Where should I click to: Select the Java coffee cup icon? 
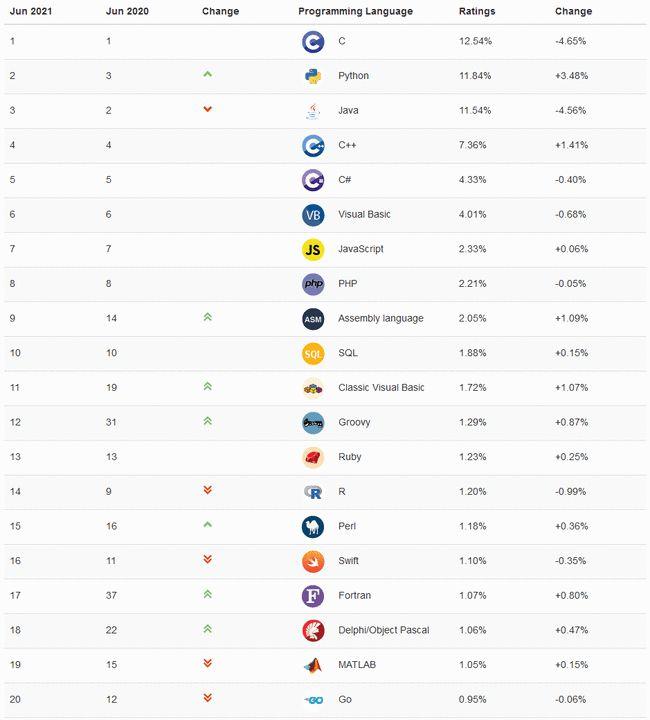click(313, 111)
